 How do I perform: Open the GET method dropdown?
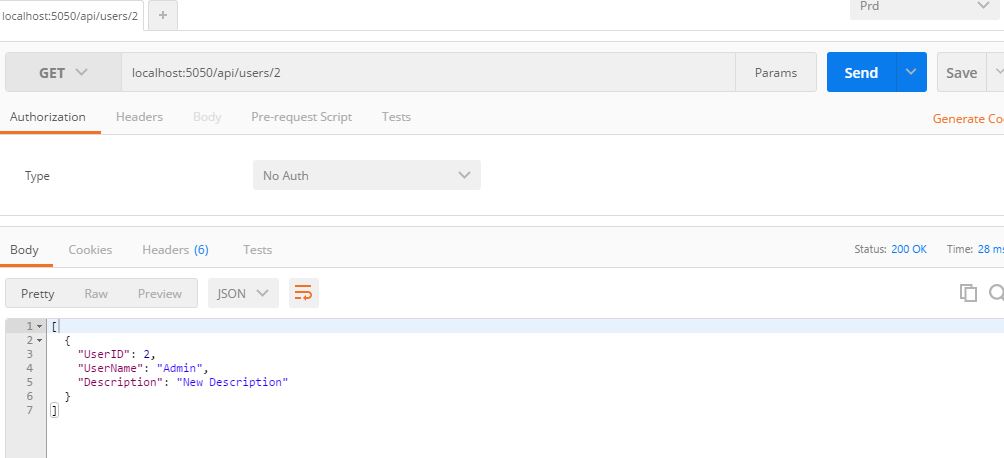(63, 73)
